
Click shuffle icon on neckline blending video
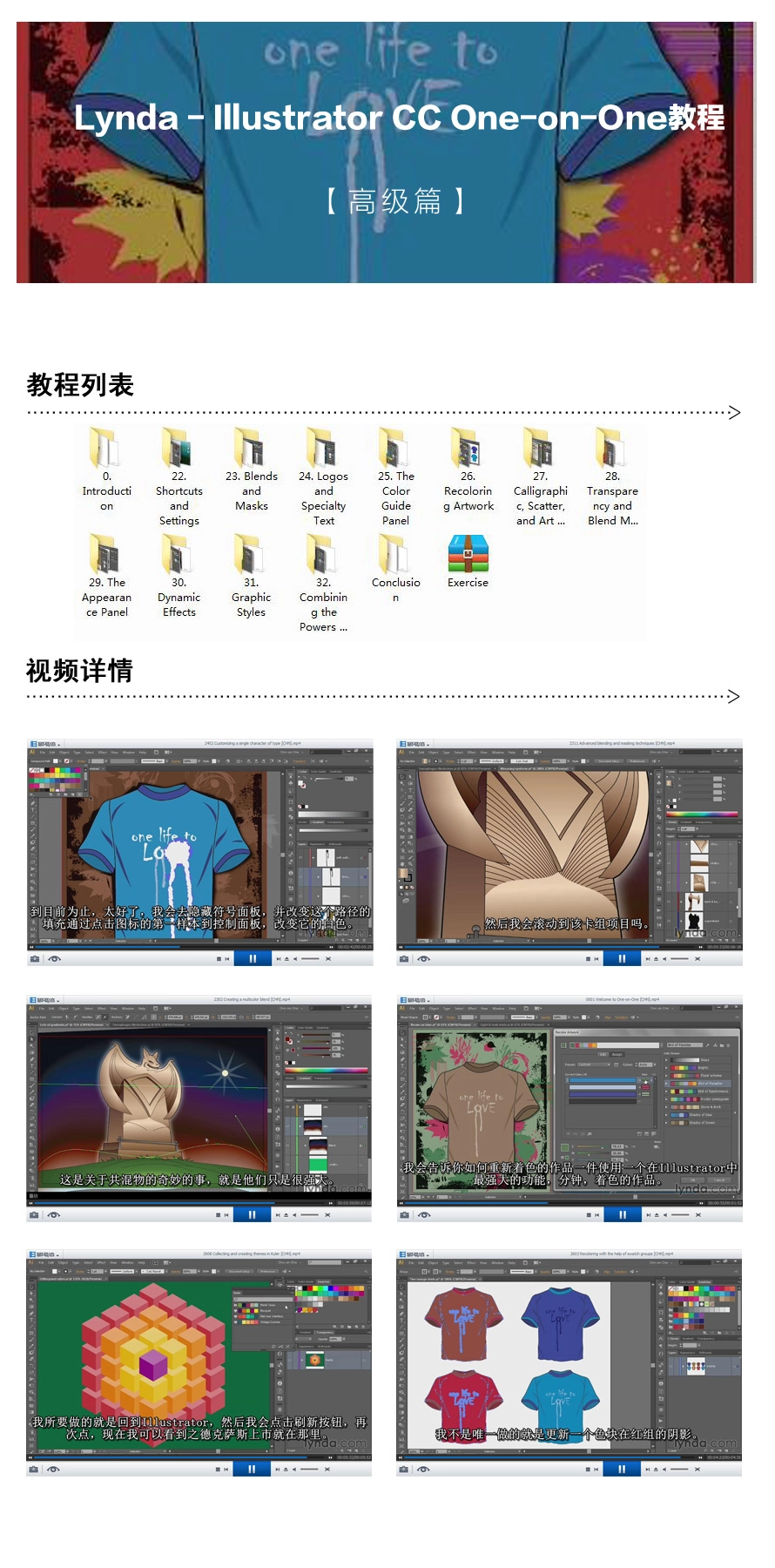tap(698, 958)
